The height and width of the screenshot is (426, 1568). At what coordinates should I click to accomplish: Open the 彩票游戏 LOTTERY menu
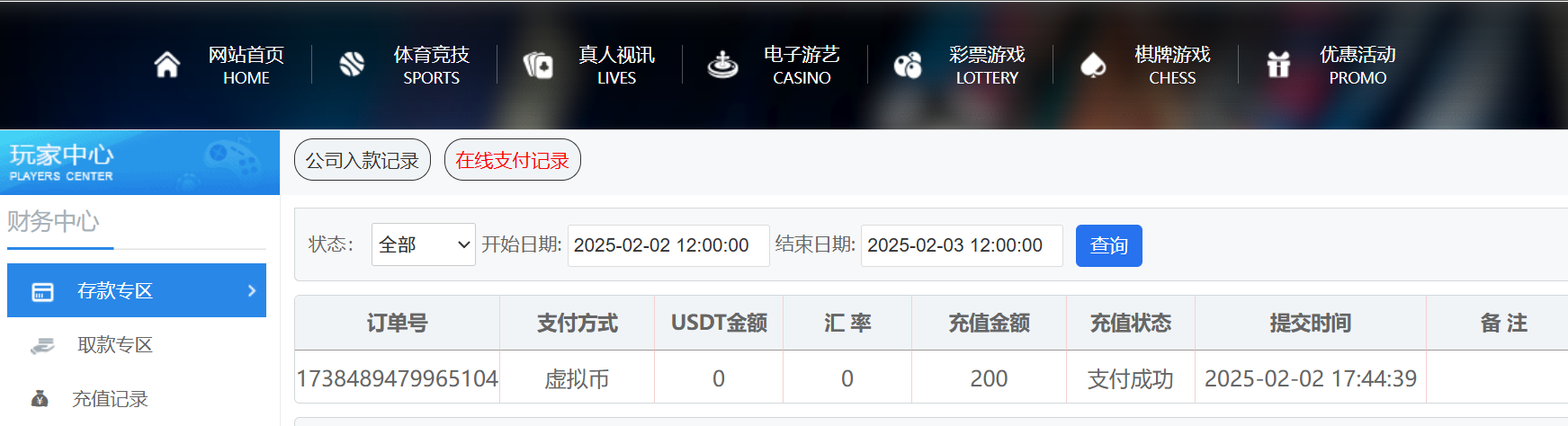[x=987, y=65]
